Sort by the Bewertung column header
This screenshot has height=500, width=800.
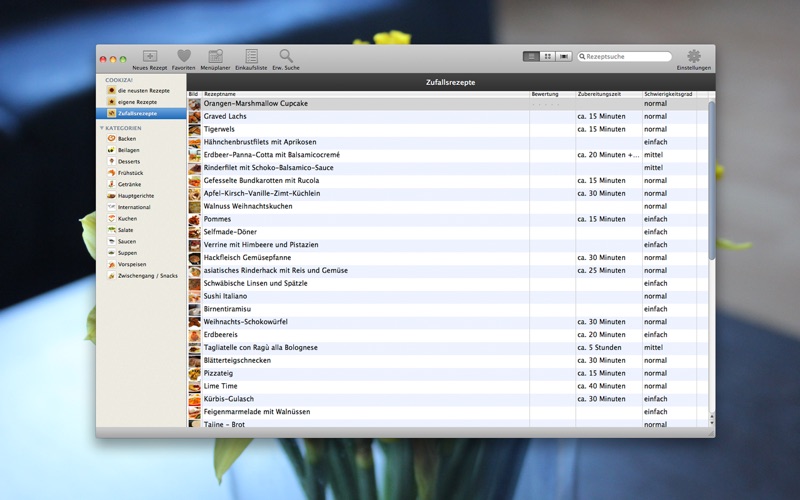tap(553, 94)
